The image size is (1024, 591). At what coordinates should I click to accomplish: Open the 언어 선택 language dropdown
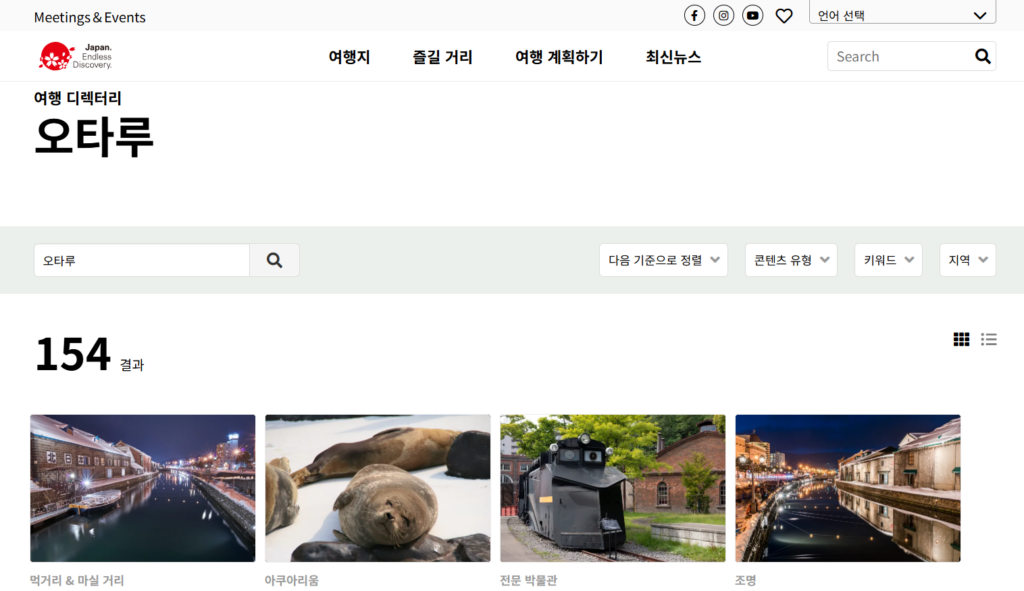(900, 14)
